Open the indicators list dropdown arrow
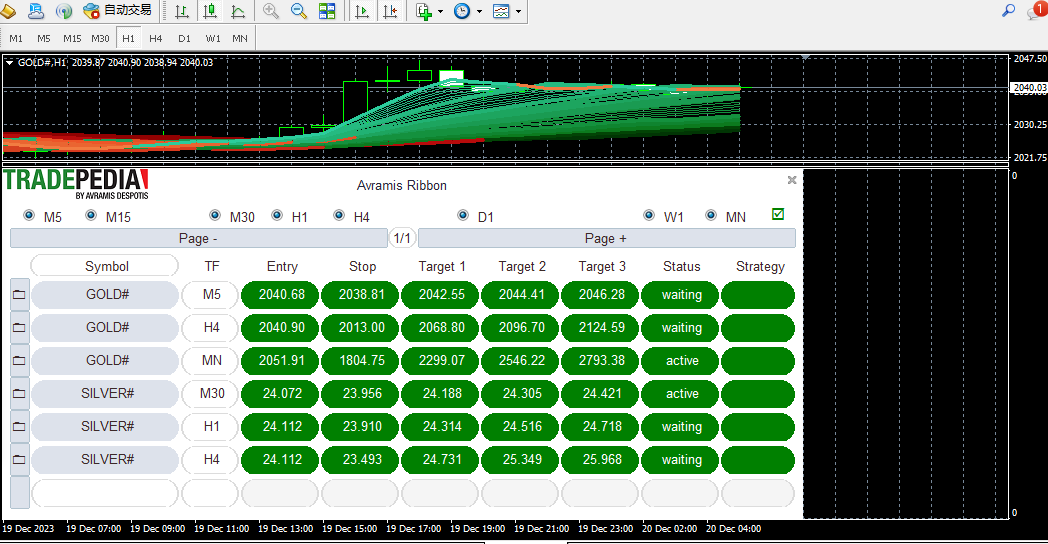This screenshot has height=544, width=1048. 440,12
